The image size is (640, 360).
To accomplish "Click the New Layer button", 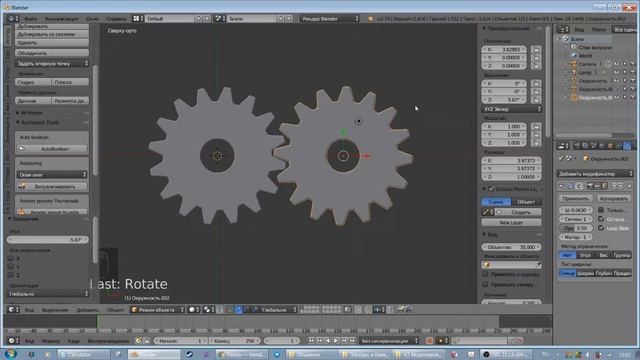I will [511, 222].
